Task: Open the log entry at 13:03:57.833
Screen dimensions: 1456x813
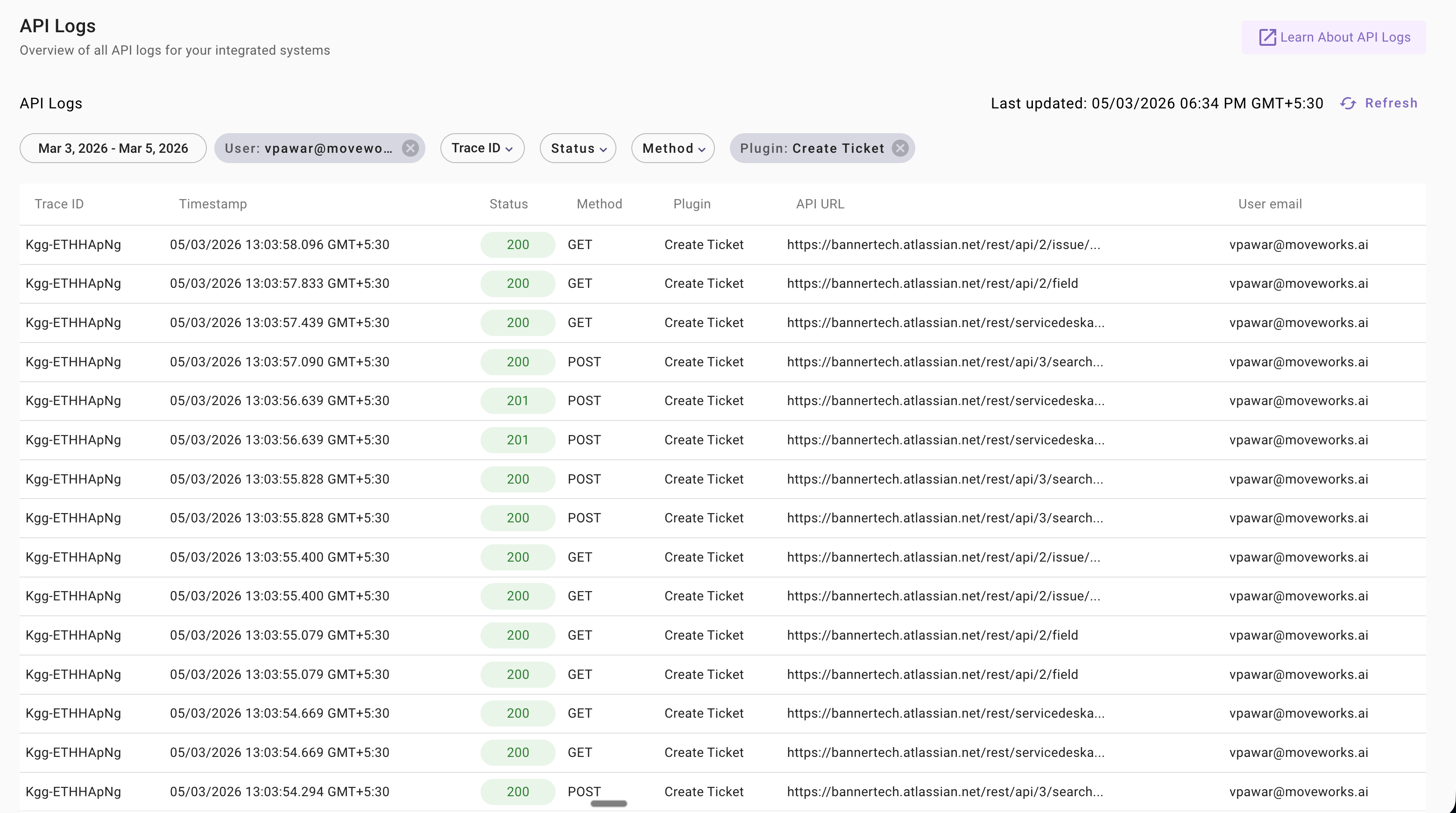Action: (279, 283)
